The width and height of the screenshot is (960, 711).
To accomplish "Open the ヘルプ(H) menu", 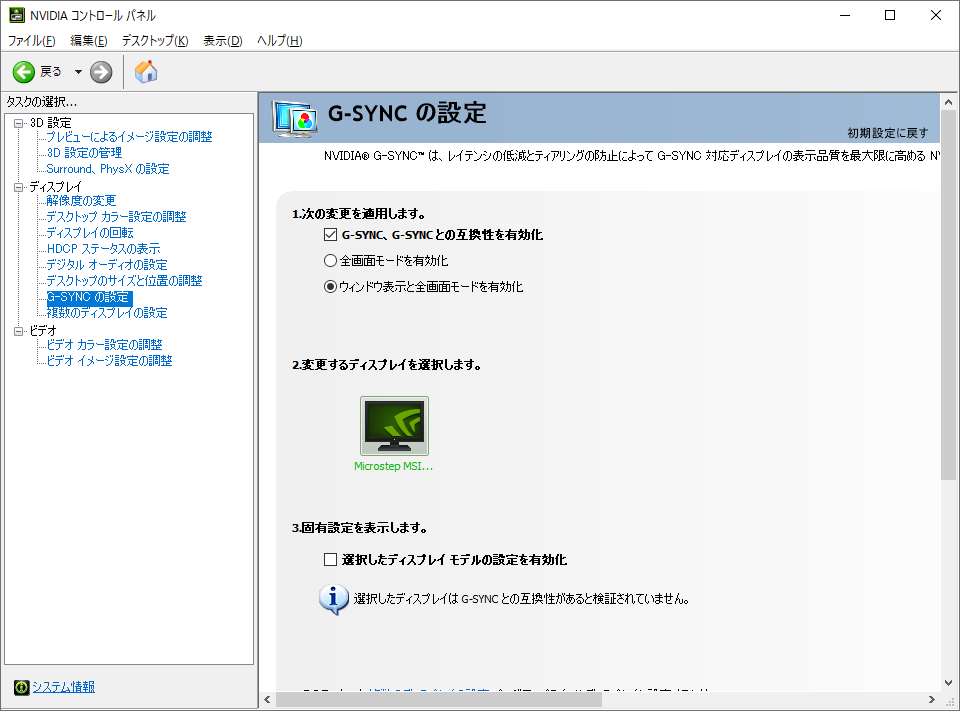I will pos(280,41).
